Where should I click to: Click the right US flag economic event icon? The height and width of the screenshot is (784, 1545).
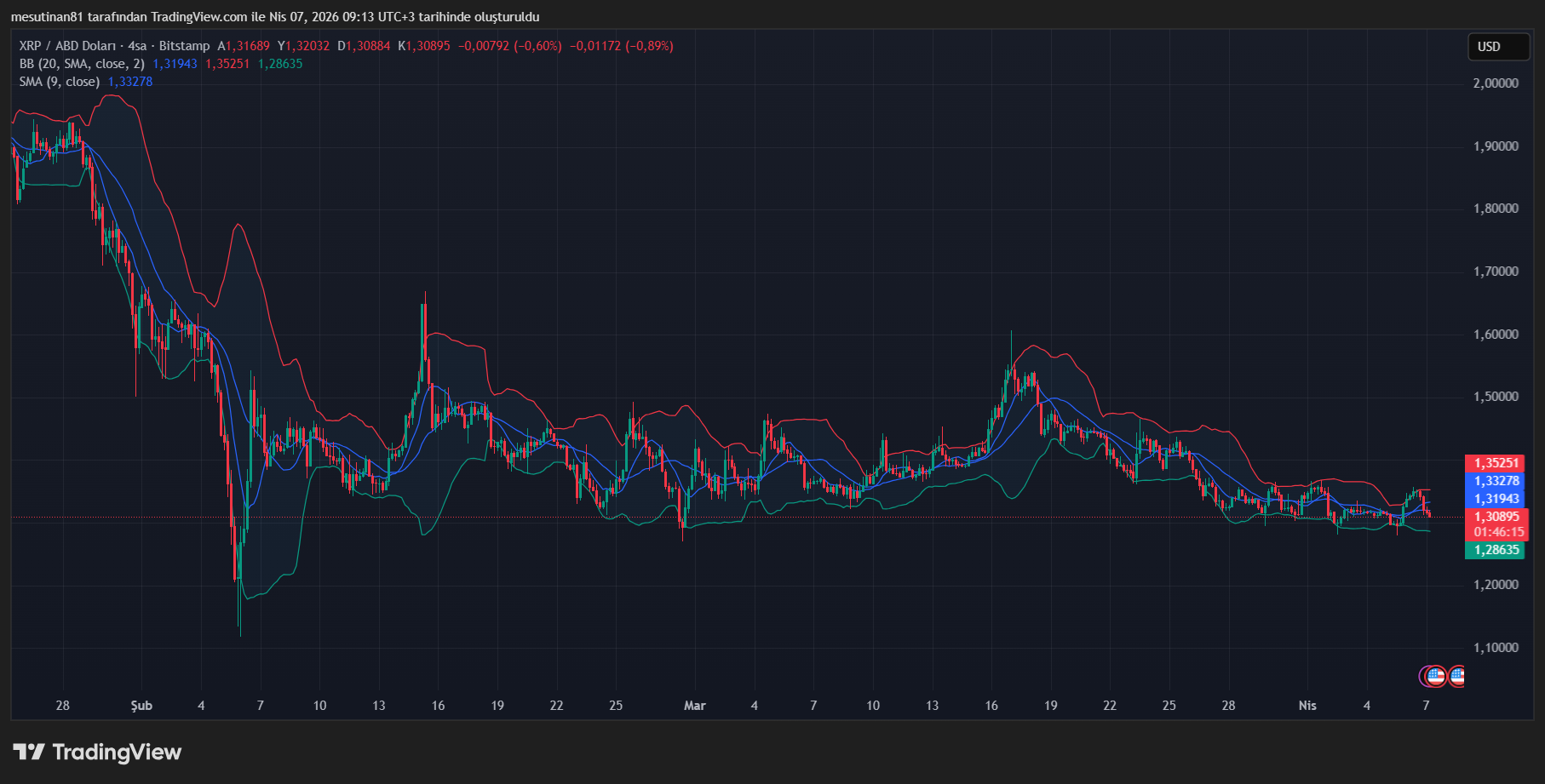click(x=1459, y=677)
